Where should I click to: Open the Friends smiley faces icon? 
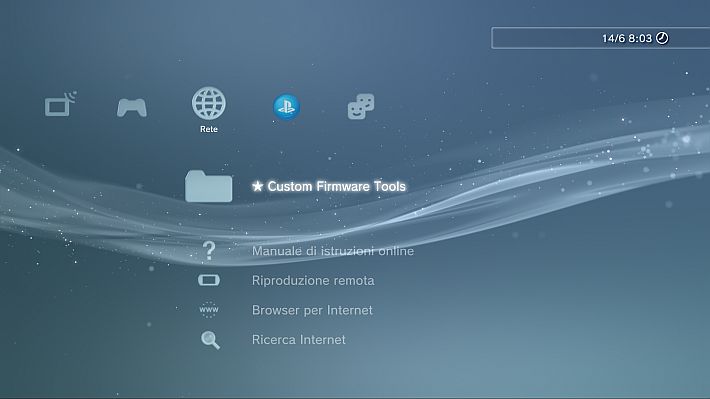[361, 106]
